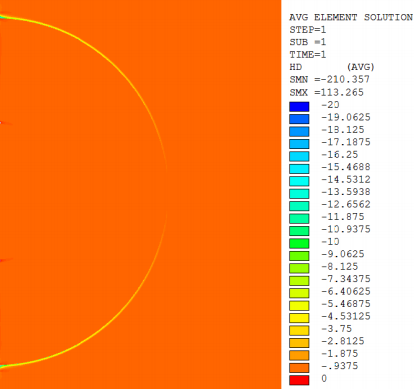Click the legend value -6.40625
Image resolution: width=414 pixels, height=389 pixels.
[x=346, y=292]
